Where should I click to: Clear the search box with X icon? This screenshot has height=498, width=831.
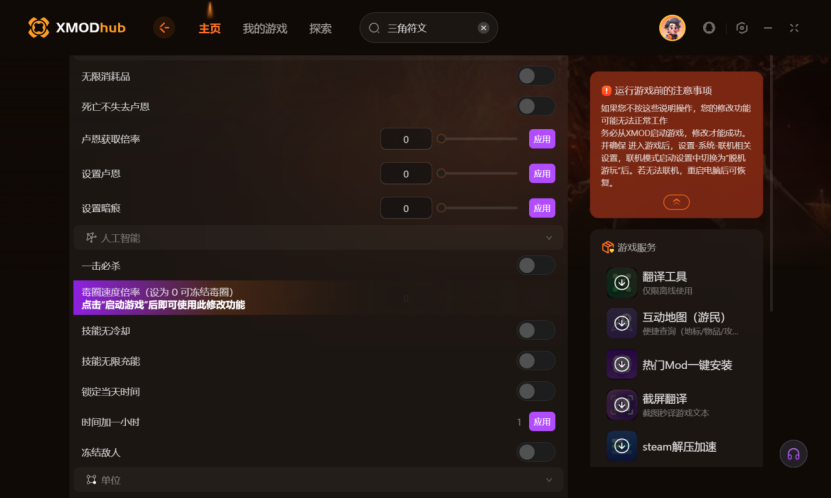point(483,28)
